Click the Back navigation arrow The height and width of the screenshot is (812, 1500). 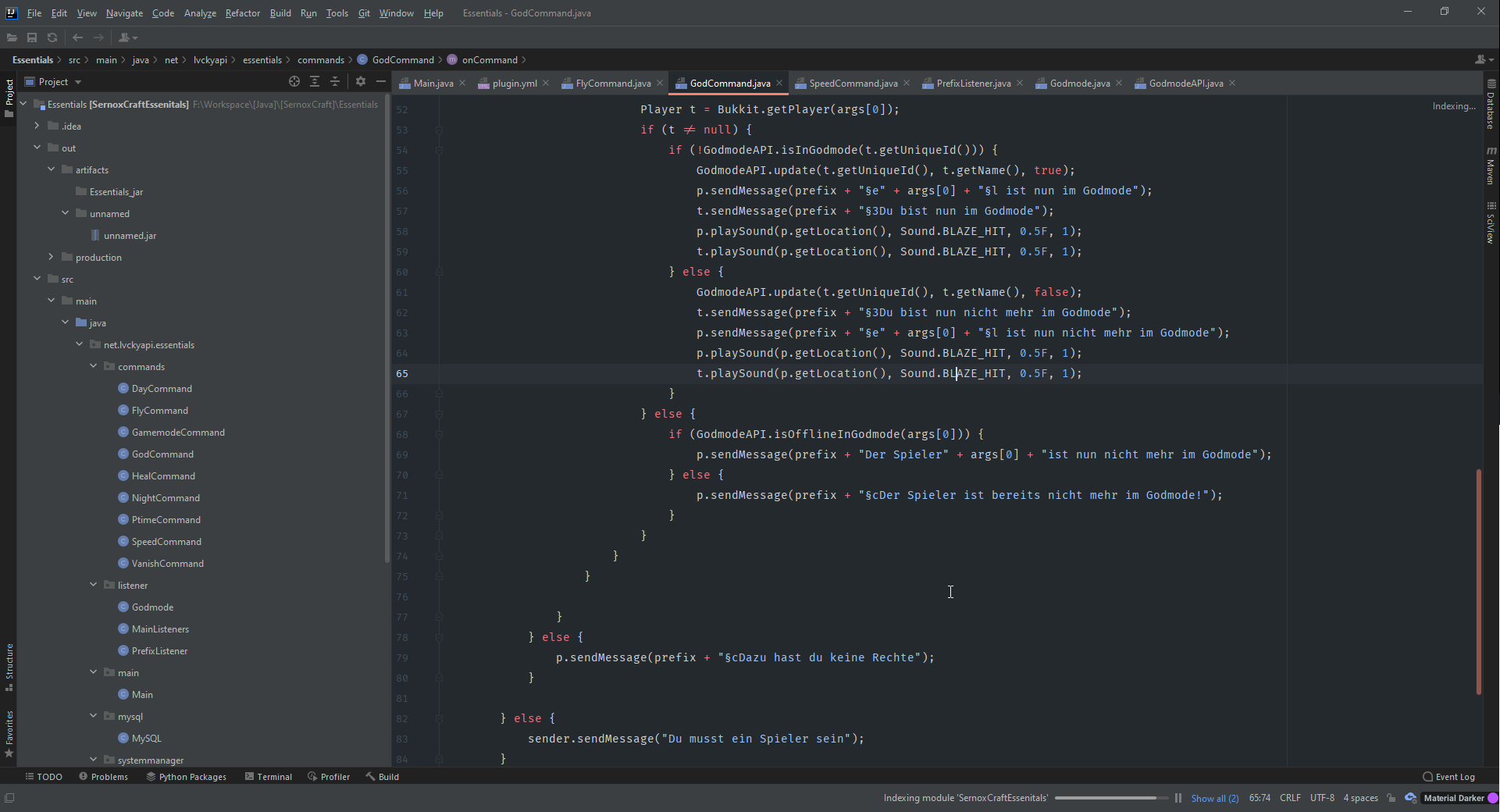[77, 37]
